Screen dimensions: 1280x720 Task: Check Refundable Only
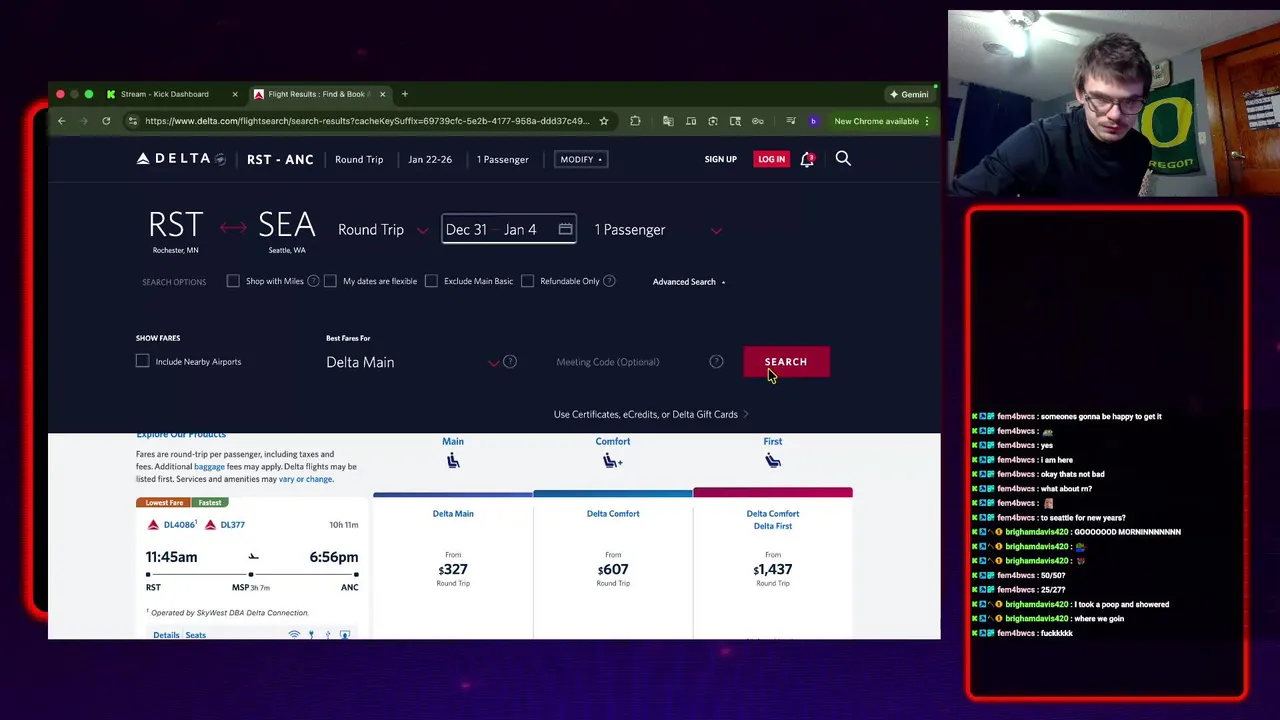tap(527, 281)
